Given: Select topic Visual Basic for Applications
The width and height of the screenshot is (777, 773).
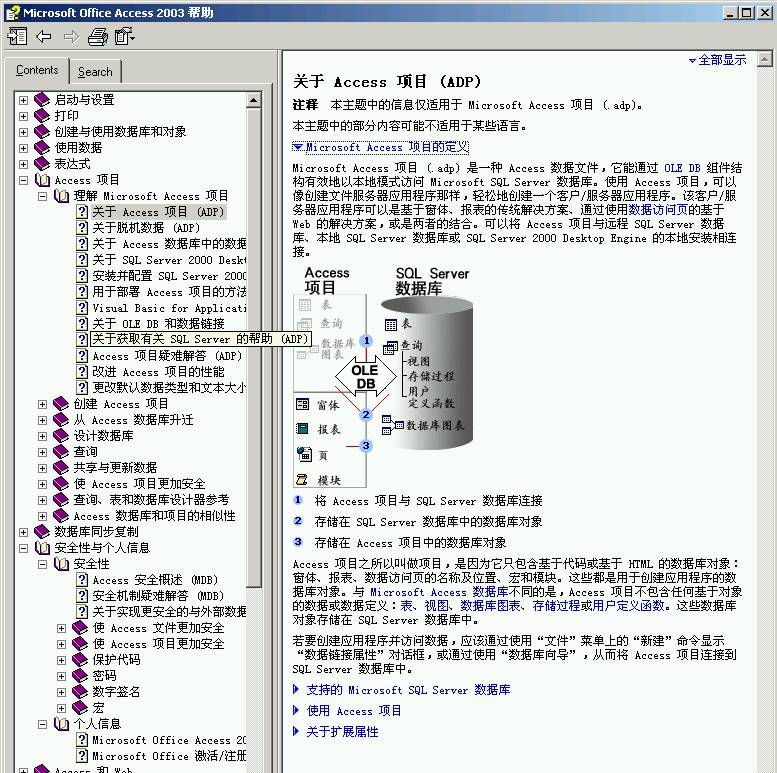Looking at the screenshot, I should point(169,308).
